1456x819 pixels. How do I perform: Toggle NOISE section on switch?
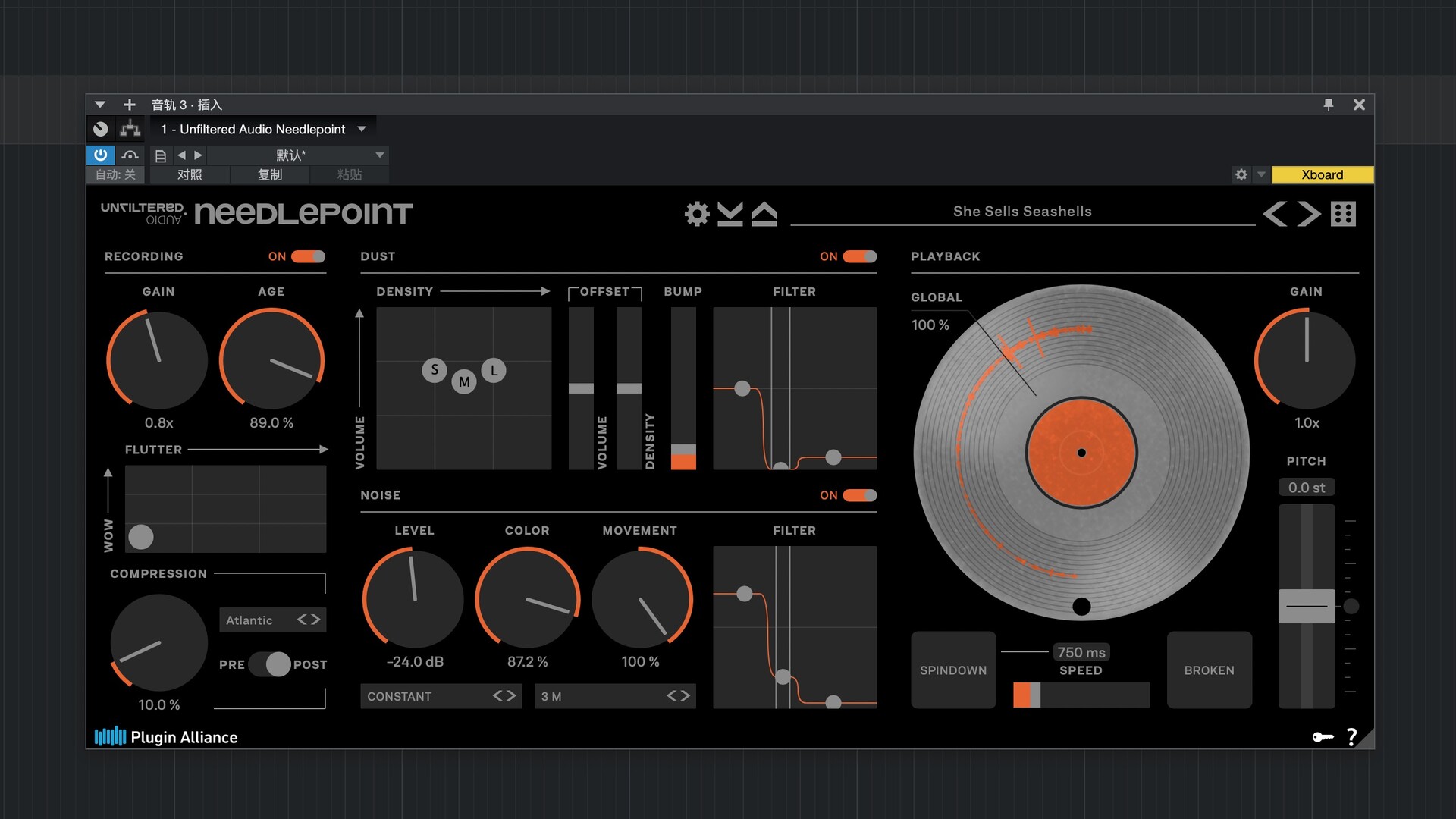click(859, 495)
